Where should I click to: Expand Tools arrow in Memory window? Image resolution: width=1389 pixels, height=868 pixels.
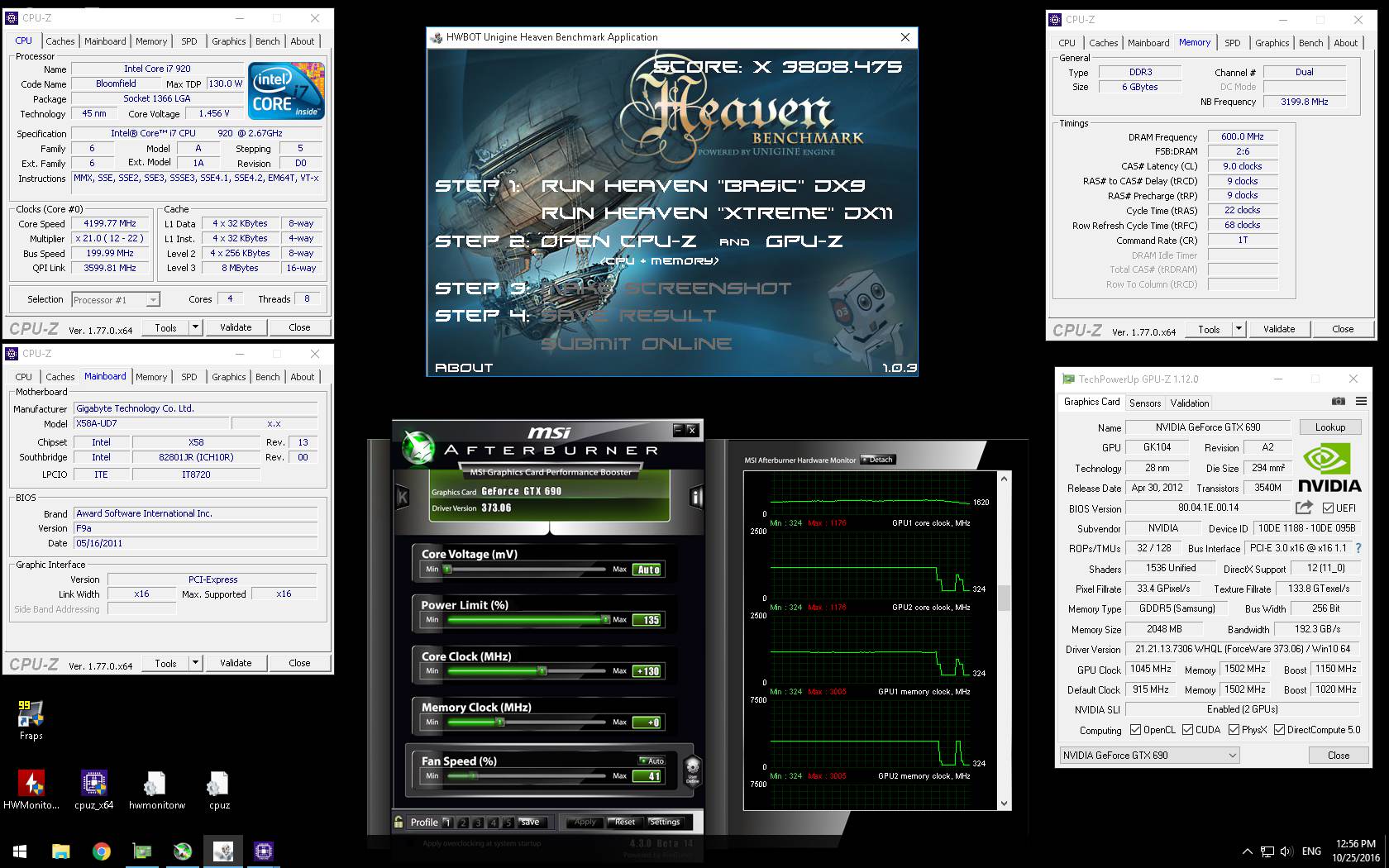[x=1239, y=329]
